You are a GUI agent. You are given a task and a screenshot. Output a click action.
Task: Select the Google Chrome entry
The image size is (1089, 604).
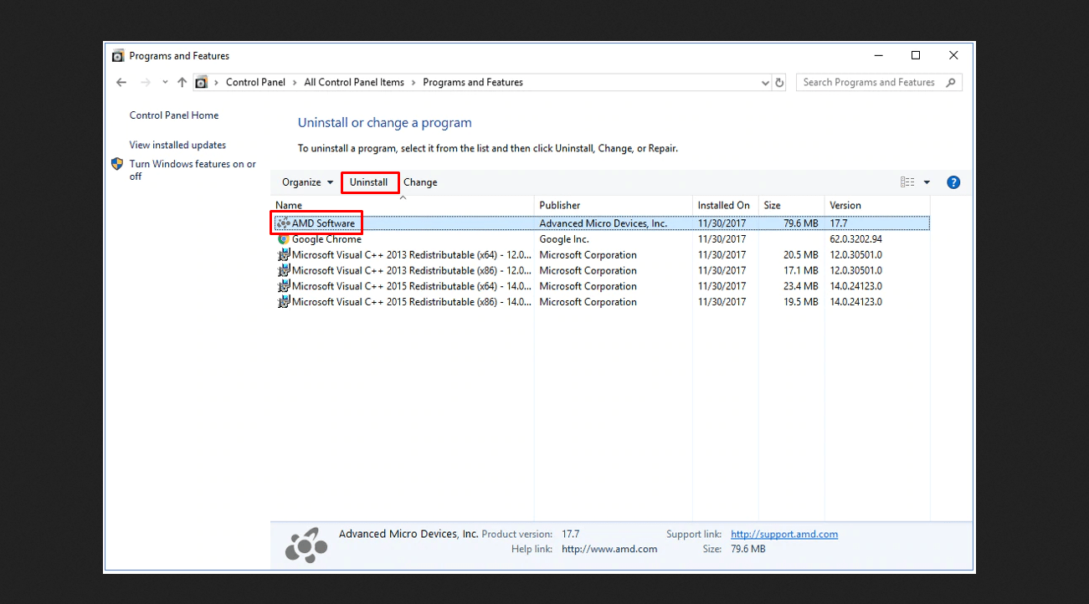coord(601,240)
